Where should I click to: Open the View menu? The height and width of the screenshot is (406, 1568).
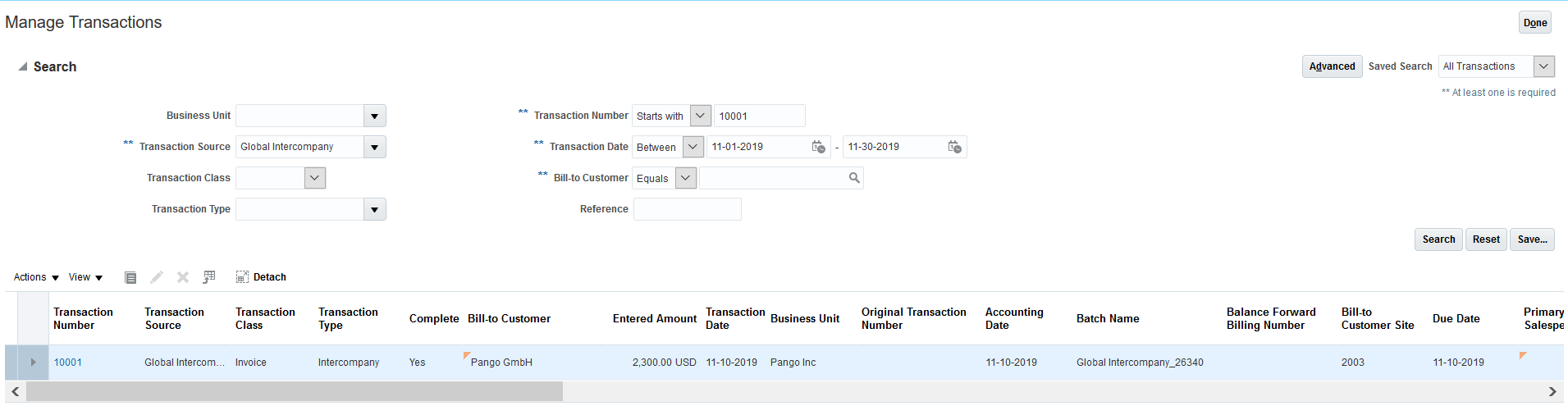pos(85,277)
